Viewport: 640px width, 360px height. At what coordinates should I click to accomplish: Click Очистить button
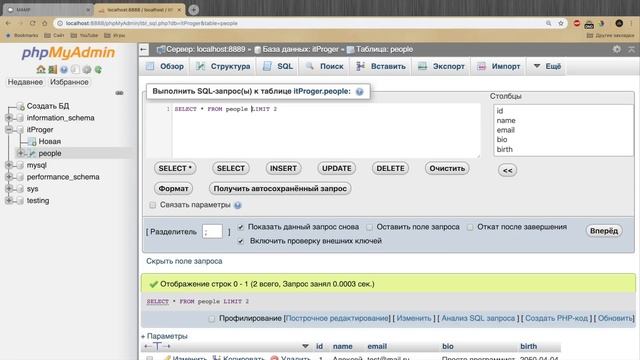tap(447, 168)
